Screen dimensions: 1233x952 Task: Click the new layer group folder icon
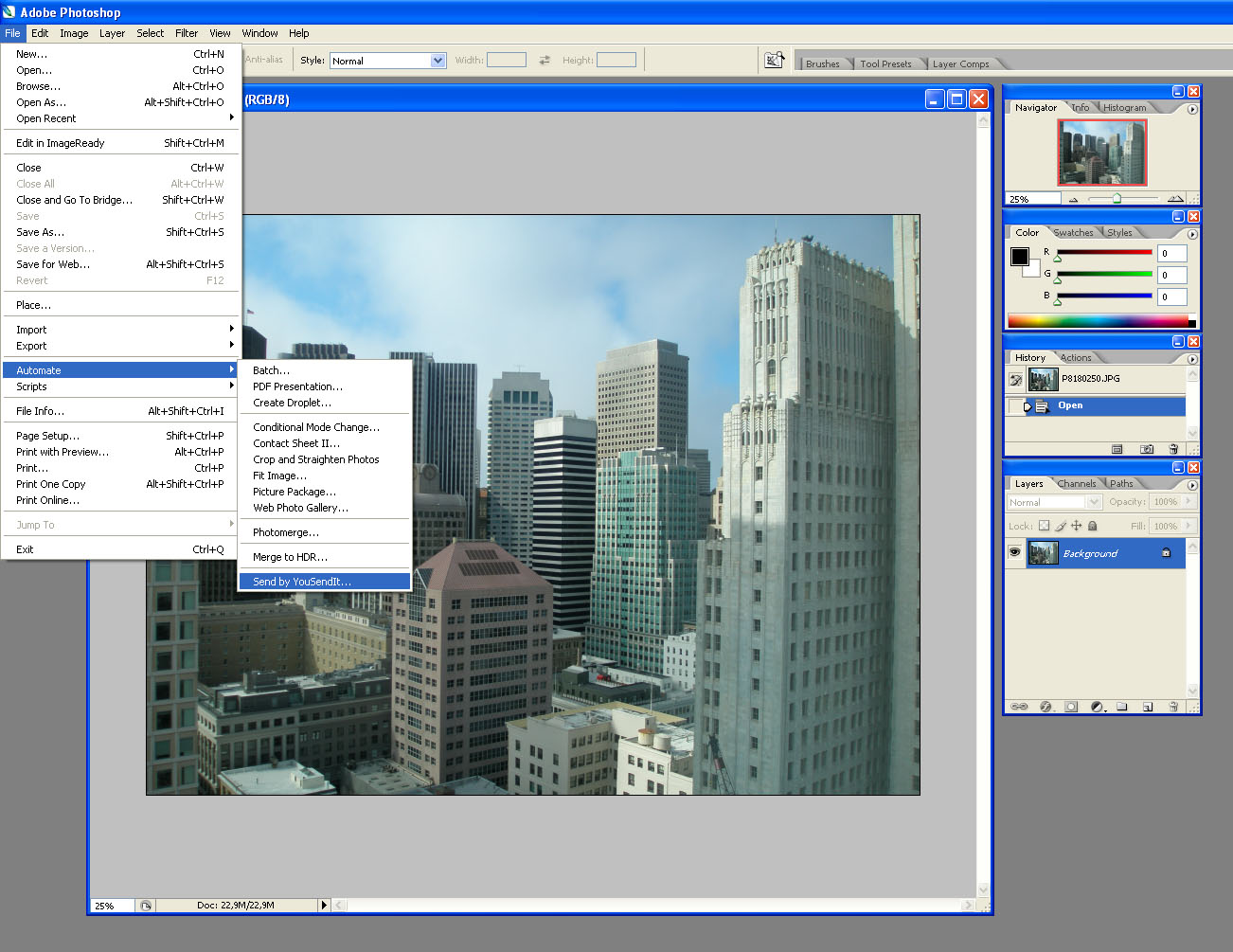tap(1121, 707)
